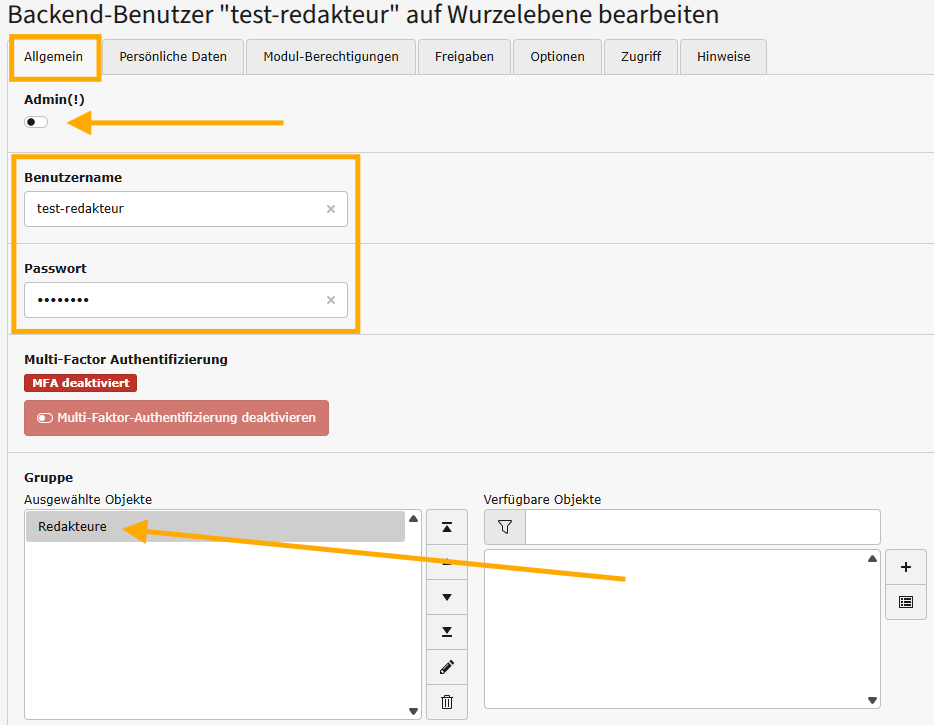Go to the Zugriff tab

coord(640,57)
